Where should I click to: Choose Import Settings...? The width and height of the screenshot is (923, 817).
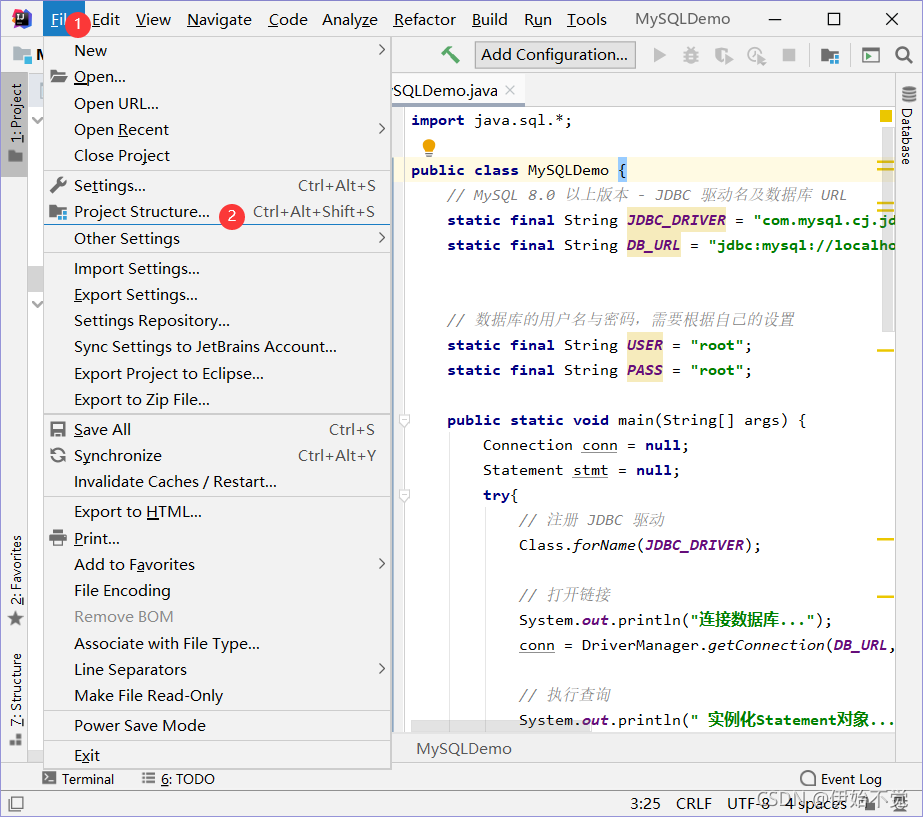pos(217,268)
